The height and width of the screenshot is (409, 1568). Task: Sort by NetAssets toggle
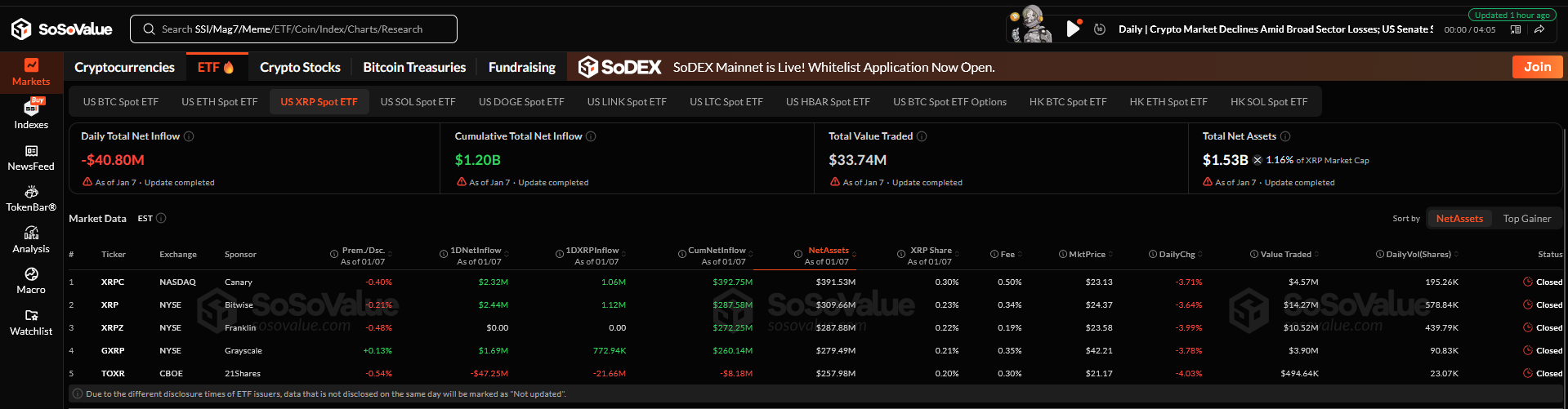click(1459, 219)
